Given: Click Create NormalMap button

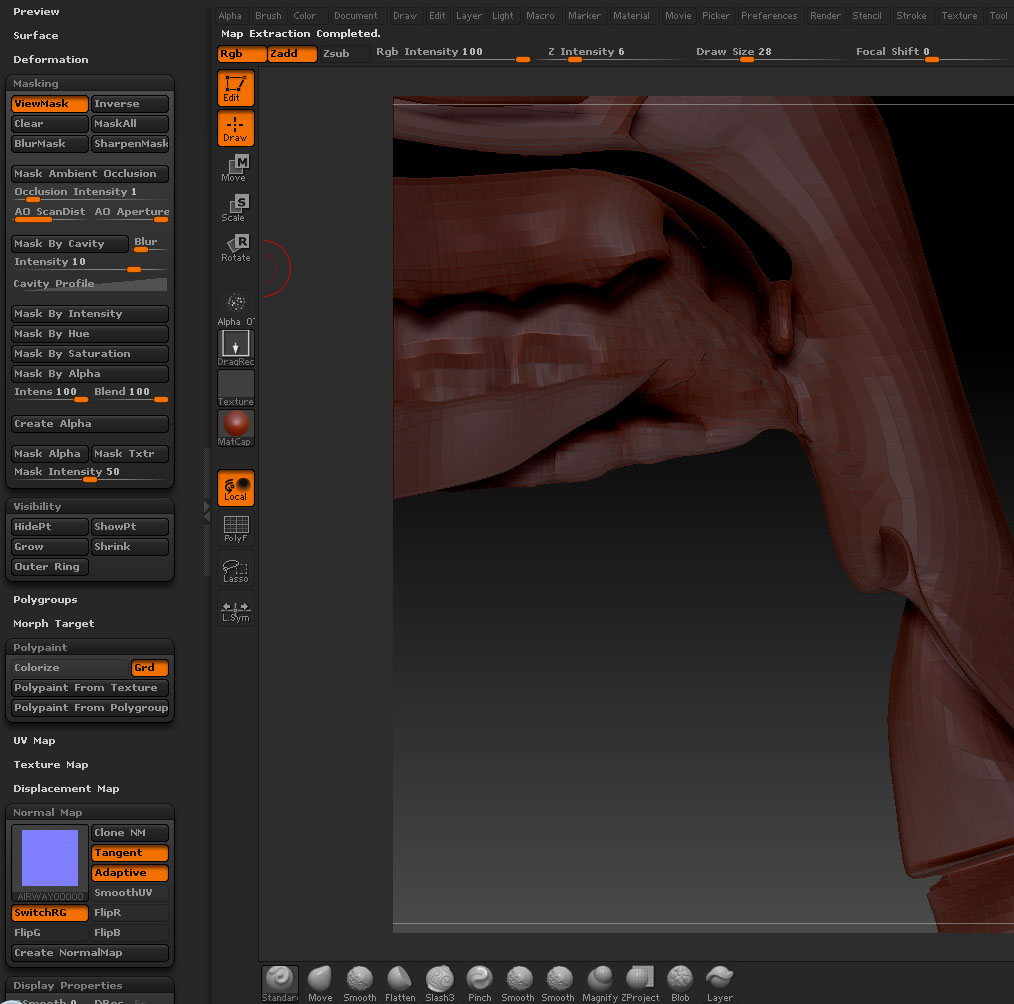Looking at the screenshot, I should tap(90, 953).
